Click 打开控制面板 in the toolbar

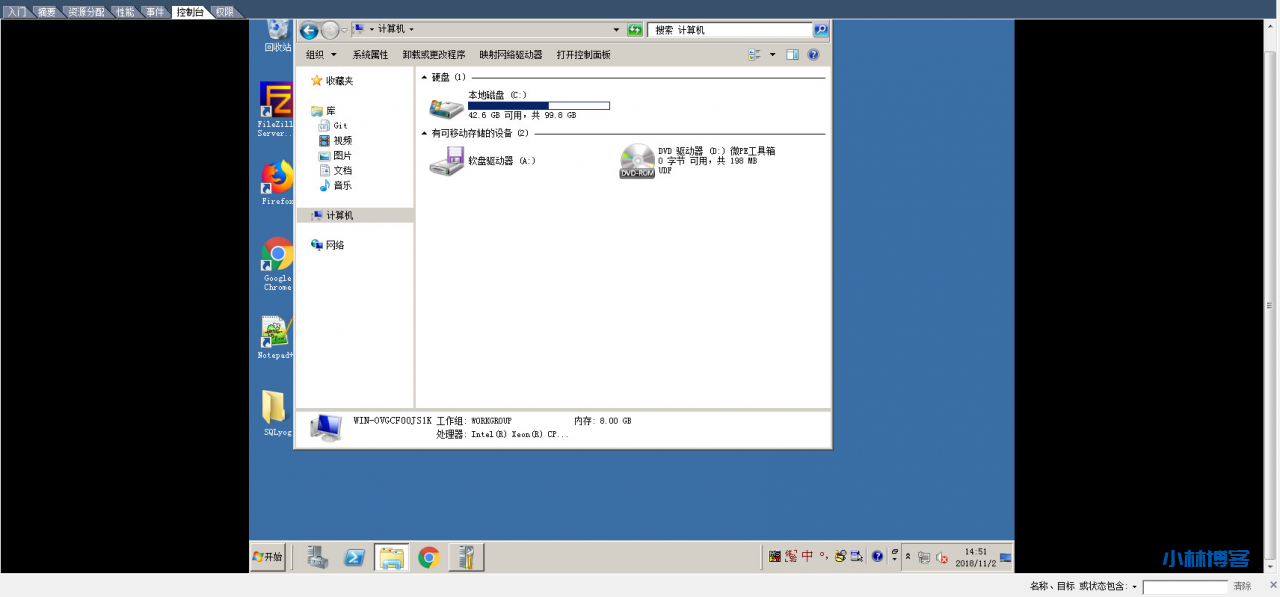coord(583,55)
